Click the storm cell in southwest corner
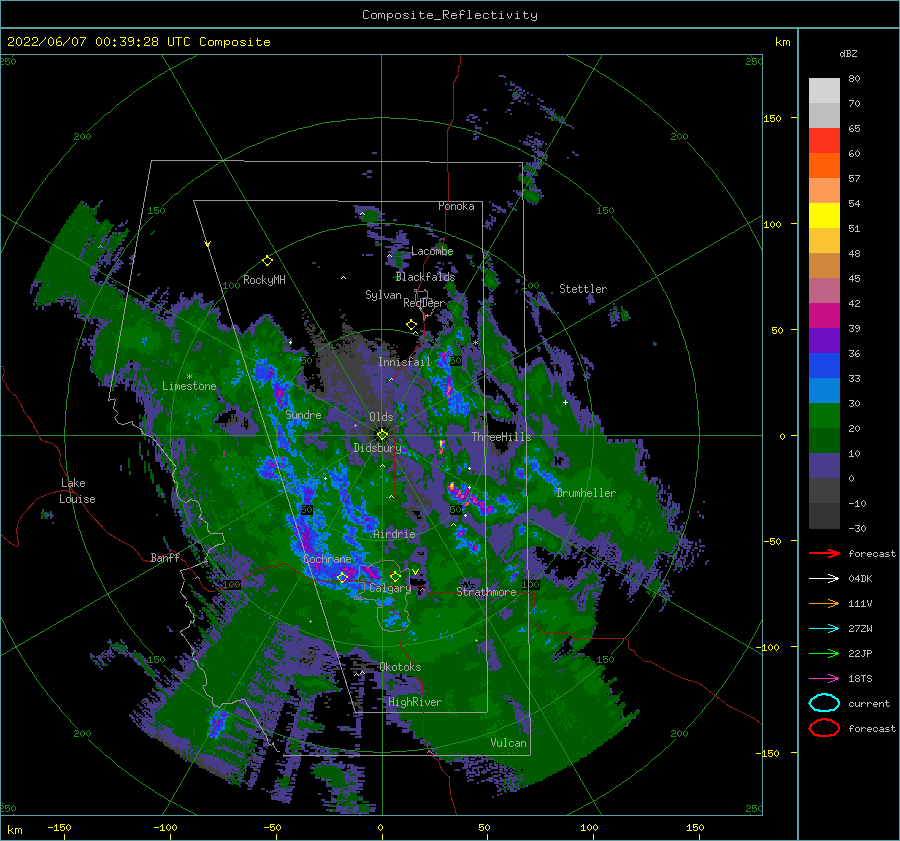900x841 pixels. (218, 723)
